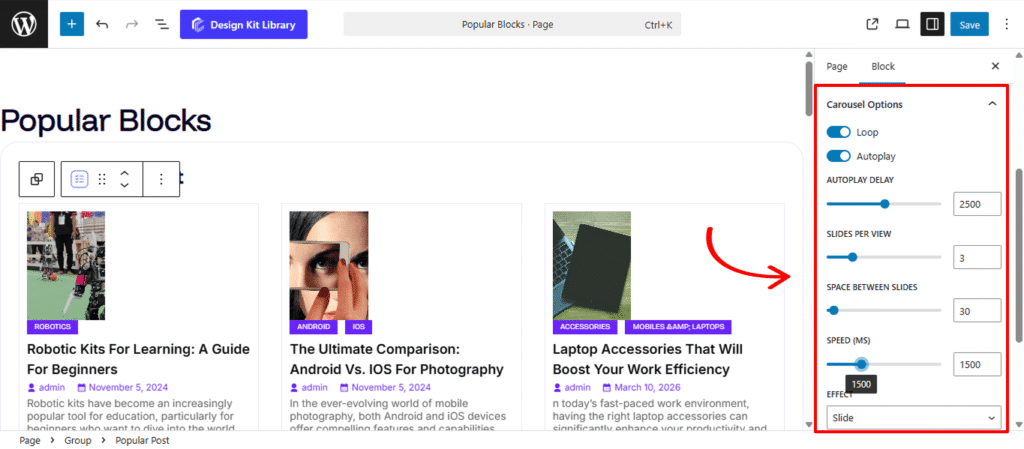Disable the Loop toggle

(838, 132)
